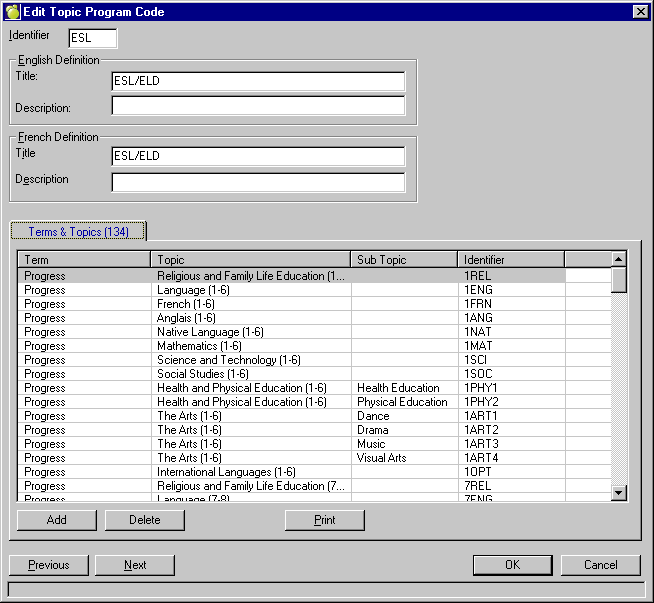Go to the Next topic record
The width and height of the screenshot is (654, 603).
tap(135, 565)
